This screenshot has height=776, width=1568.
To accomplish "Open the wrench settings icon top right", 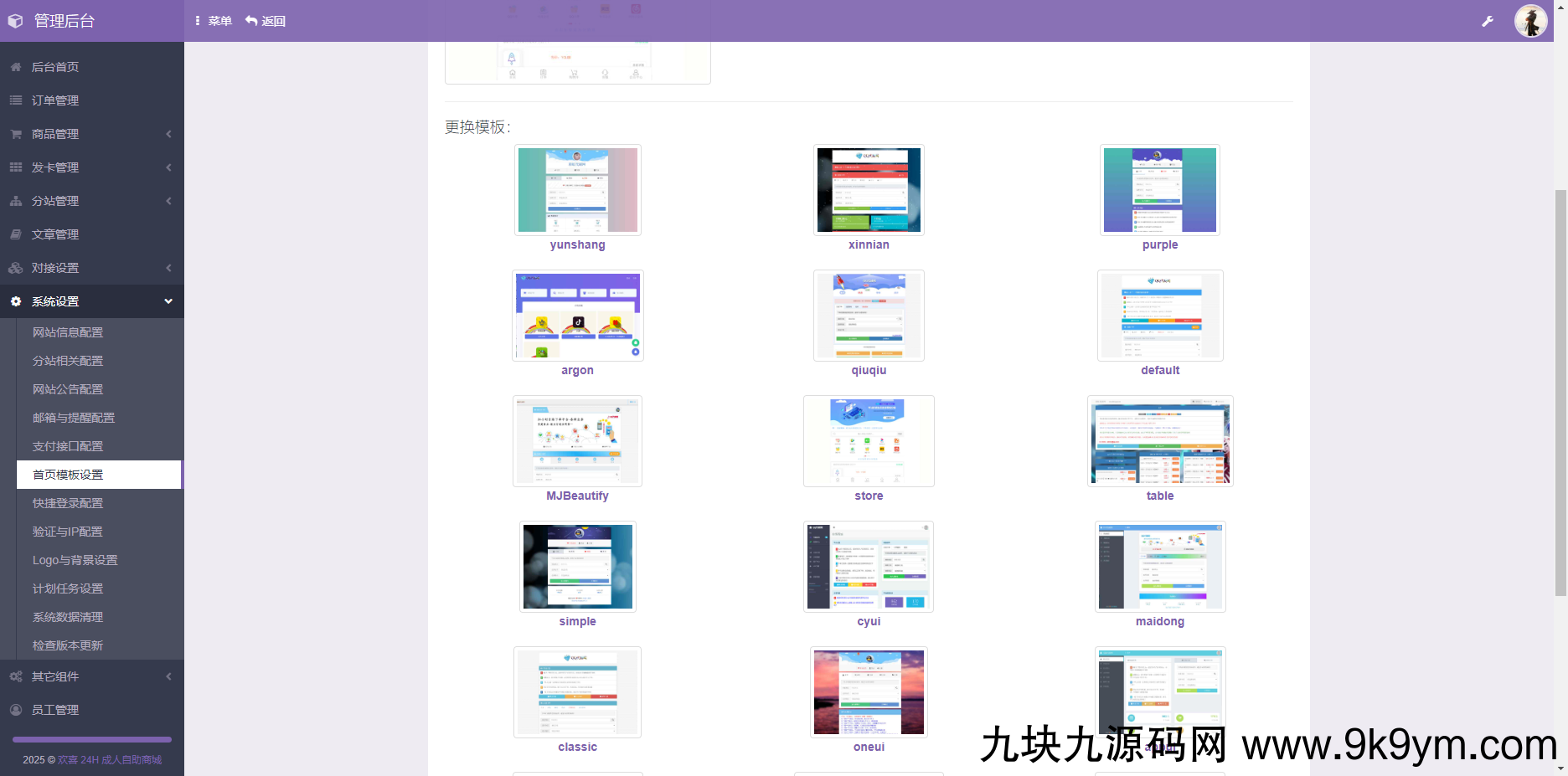I will point(1488,20).
